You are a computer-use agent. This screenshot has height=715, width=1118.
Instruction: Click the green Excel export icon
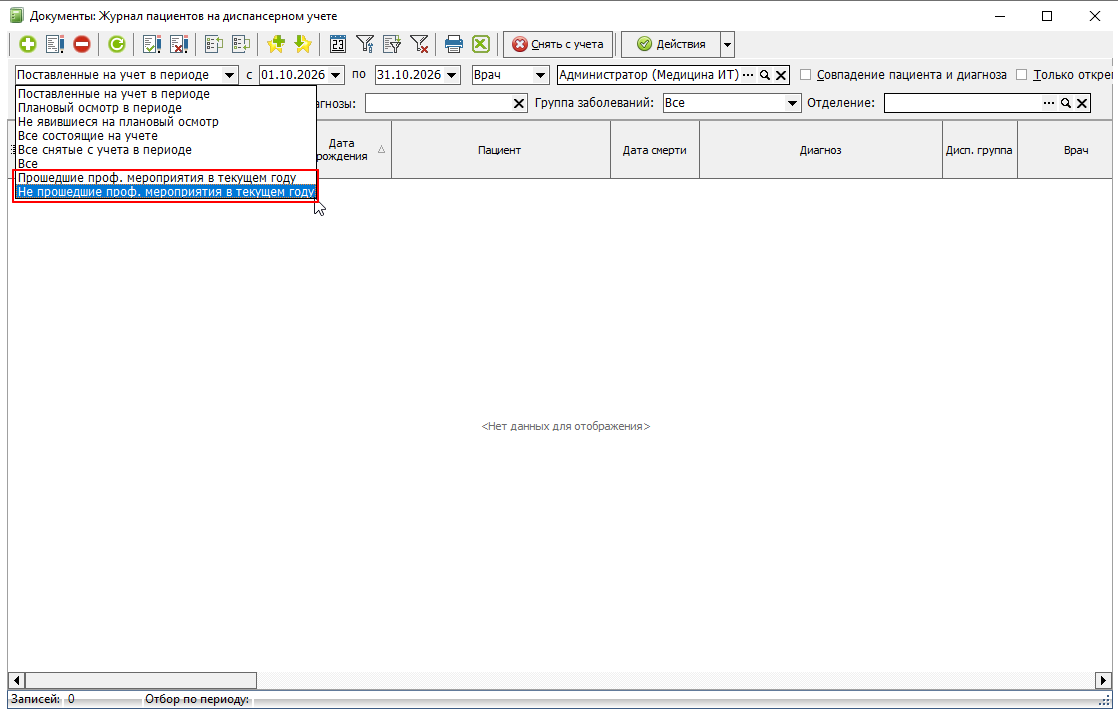point(481,44)
